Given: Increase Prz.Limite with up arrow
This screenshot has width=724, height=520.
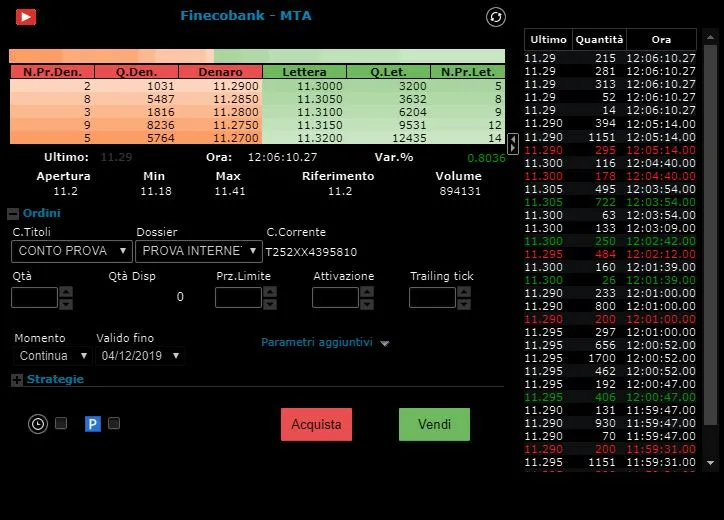Looking at the screenshot, I should (x=270, y=292).
